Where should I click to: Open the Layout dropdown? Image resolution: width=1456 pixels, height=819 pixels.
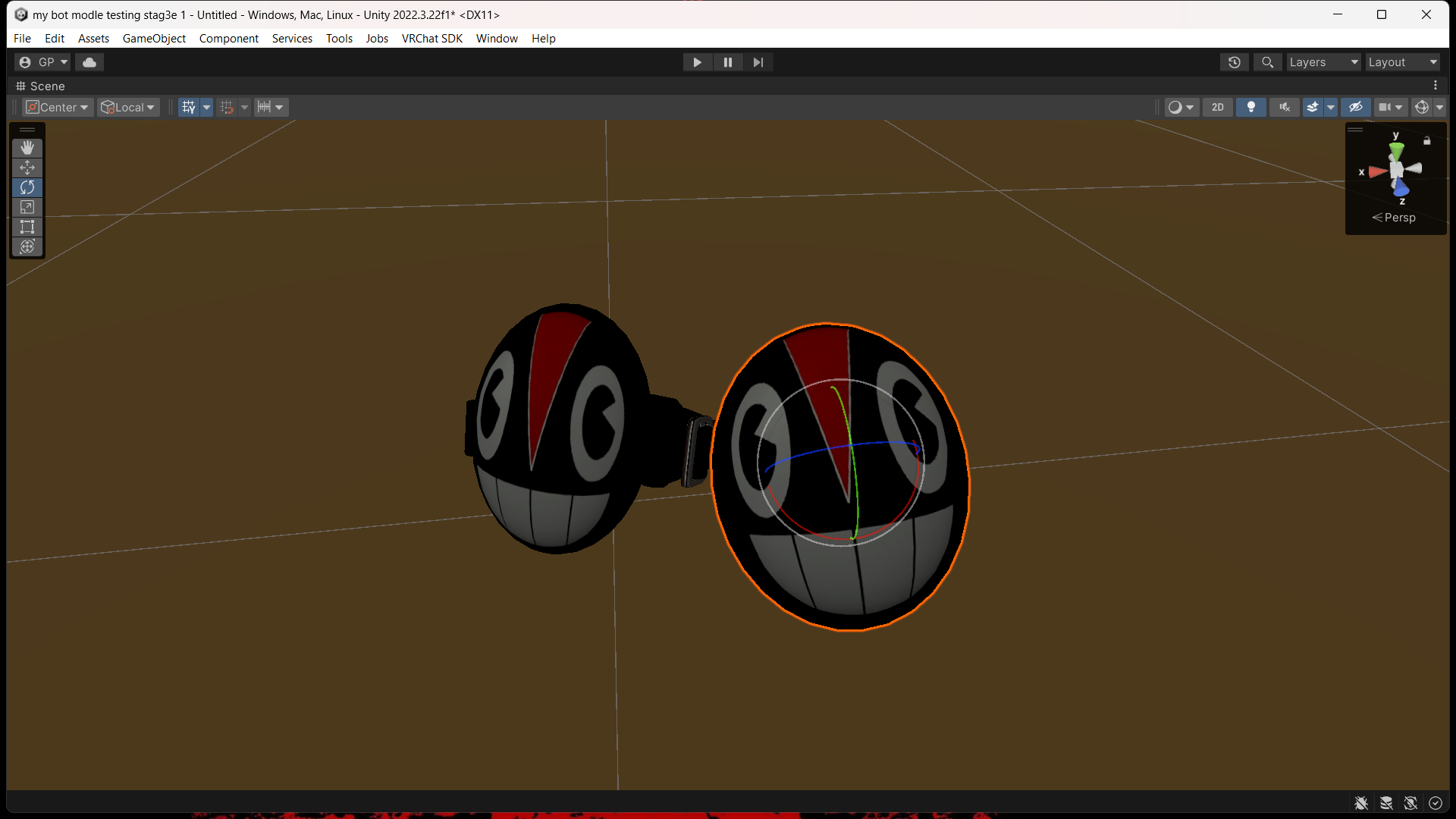click(x=1402, y=62)
